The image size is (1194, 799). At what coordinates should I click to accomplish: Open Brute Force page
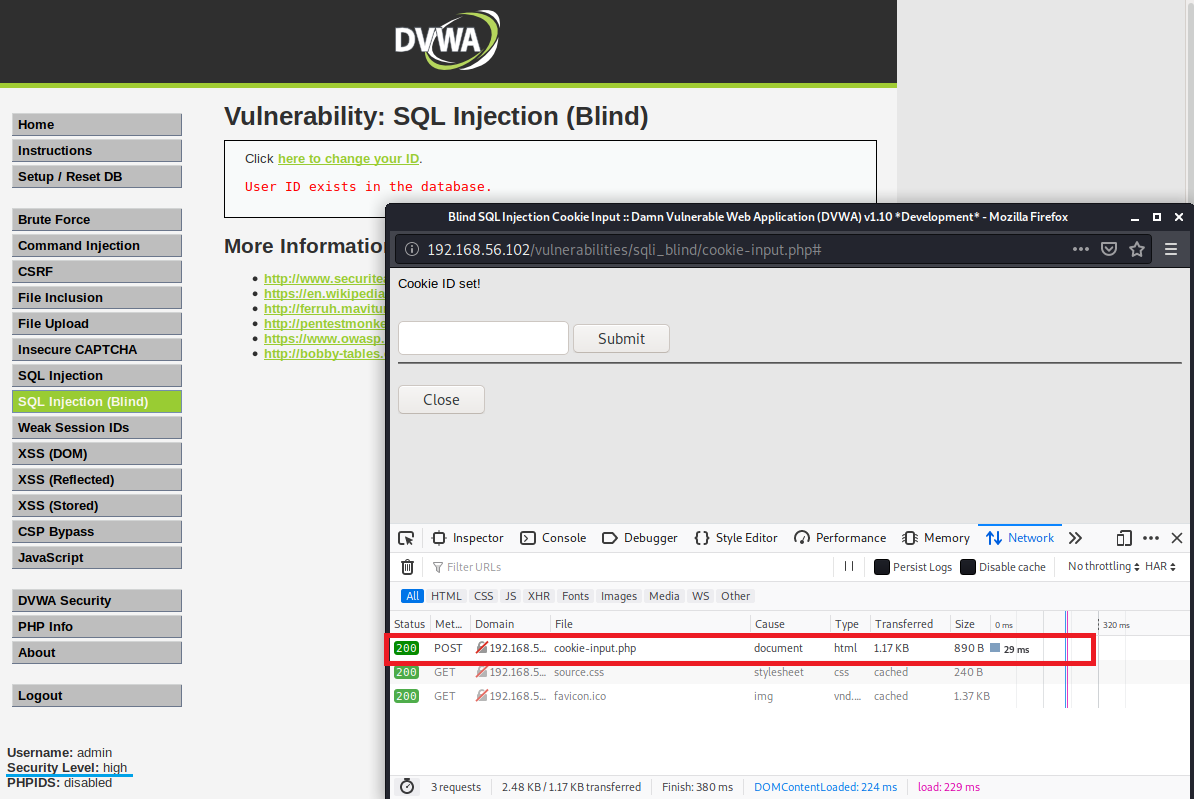click(97, 219)
